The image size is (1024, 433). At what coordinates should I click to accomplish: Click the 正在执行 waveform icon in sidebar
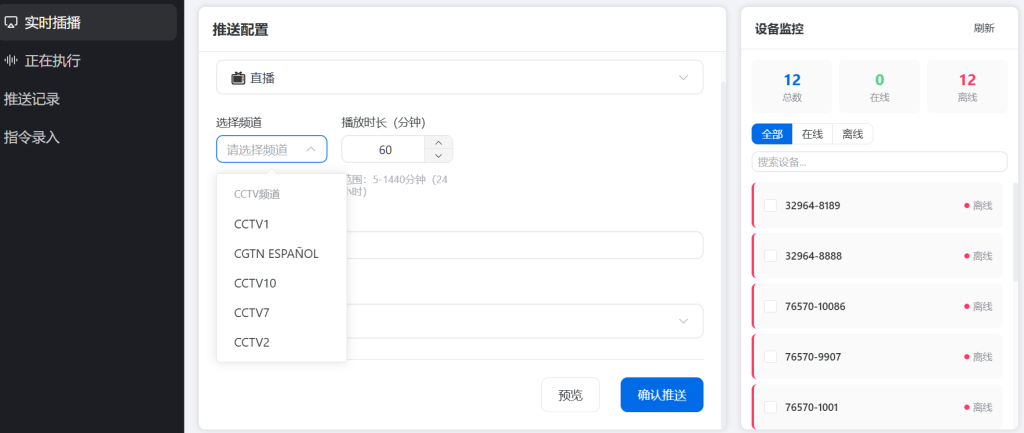click(x=12, y=60)
